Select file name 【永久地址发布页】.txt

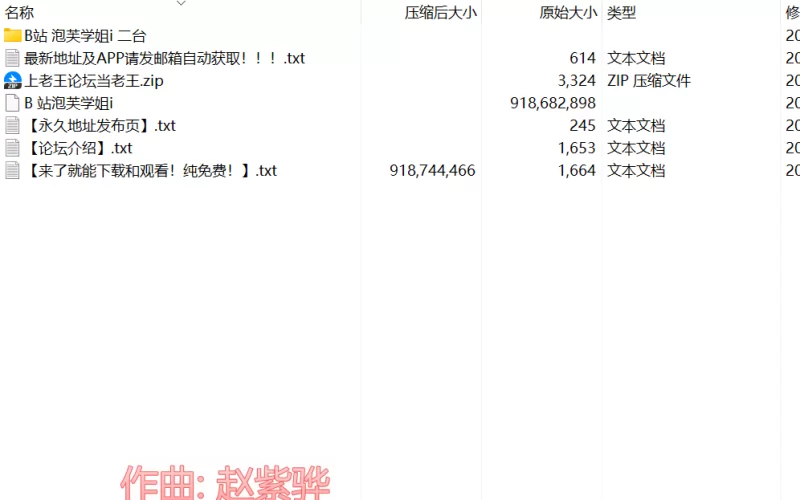100,126
